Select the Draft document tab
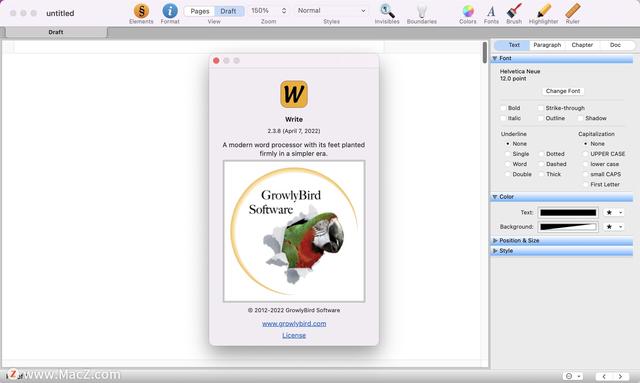The height and width of the screenshot is (383, 640). 56,32
